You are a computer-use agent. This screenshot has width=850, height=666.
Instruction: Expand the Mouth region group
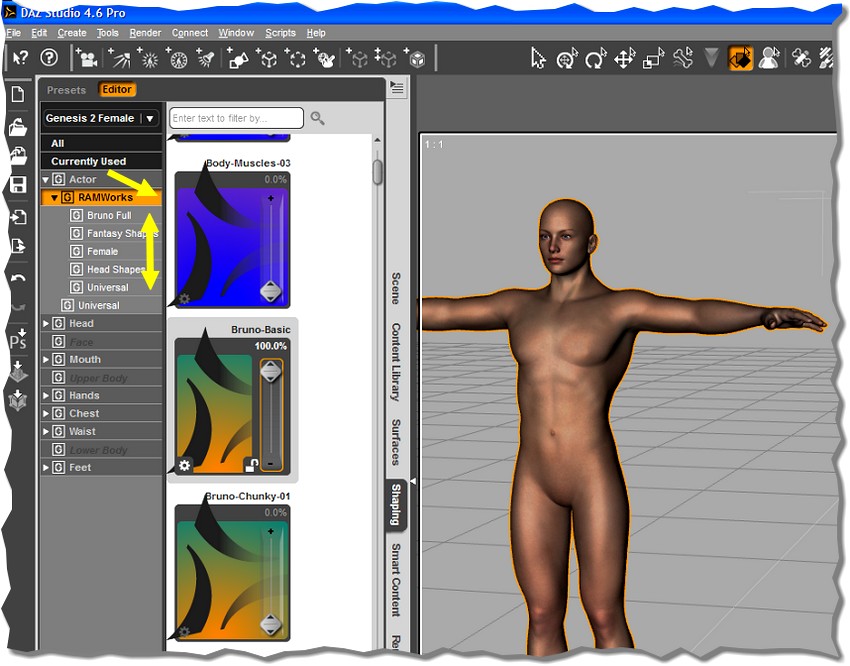pos(46,359)
